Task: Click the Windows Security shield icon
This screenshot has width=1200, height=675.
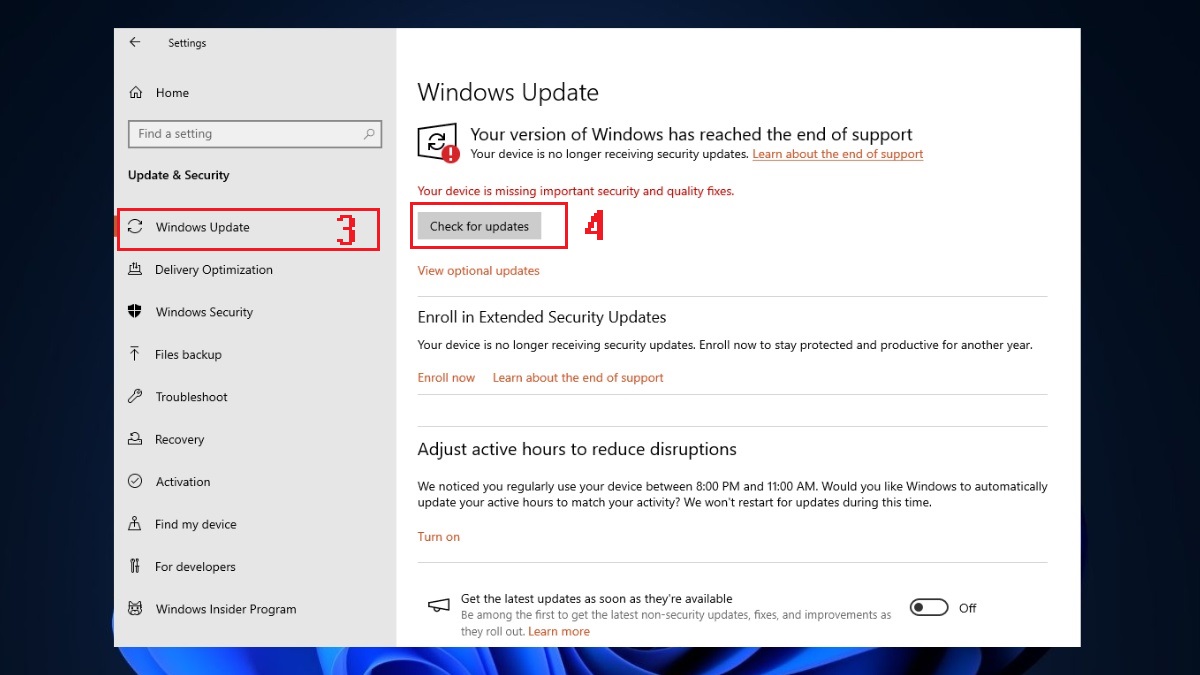Action: (x=135, y=312)
